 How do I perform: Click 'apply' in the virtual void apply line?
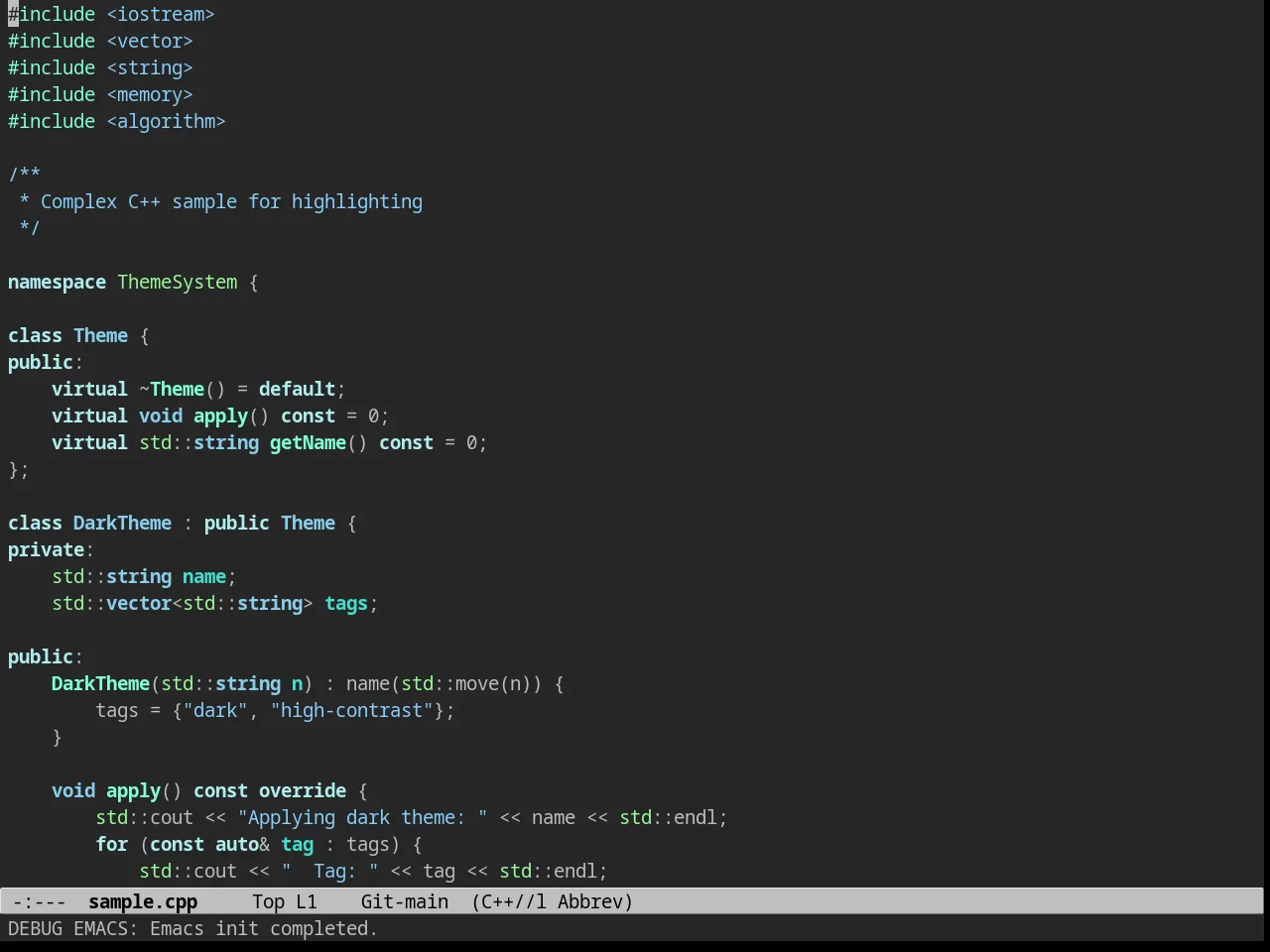[220, 416]
